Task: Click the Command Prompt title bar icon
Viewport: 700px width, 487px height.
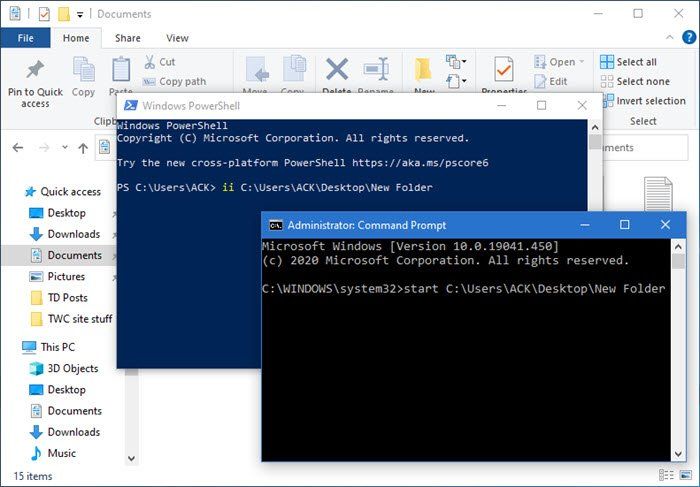Action: [x=276, y=225]
